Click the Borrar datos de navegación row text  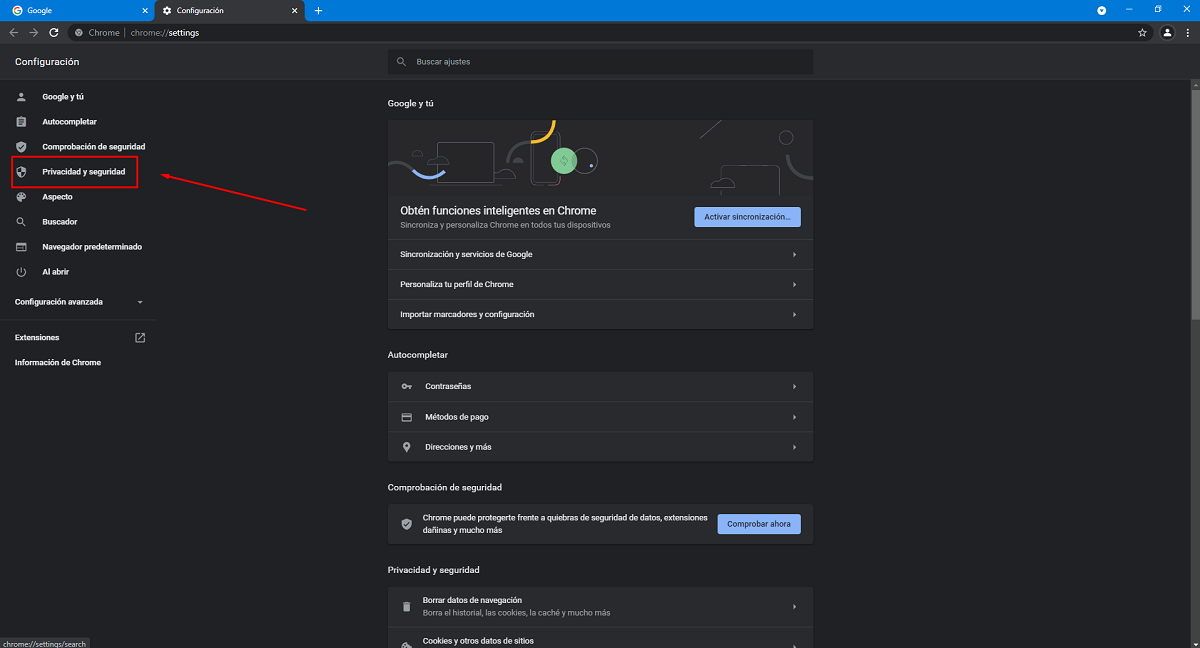click(472, 600)
